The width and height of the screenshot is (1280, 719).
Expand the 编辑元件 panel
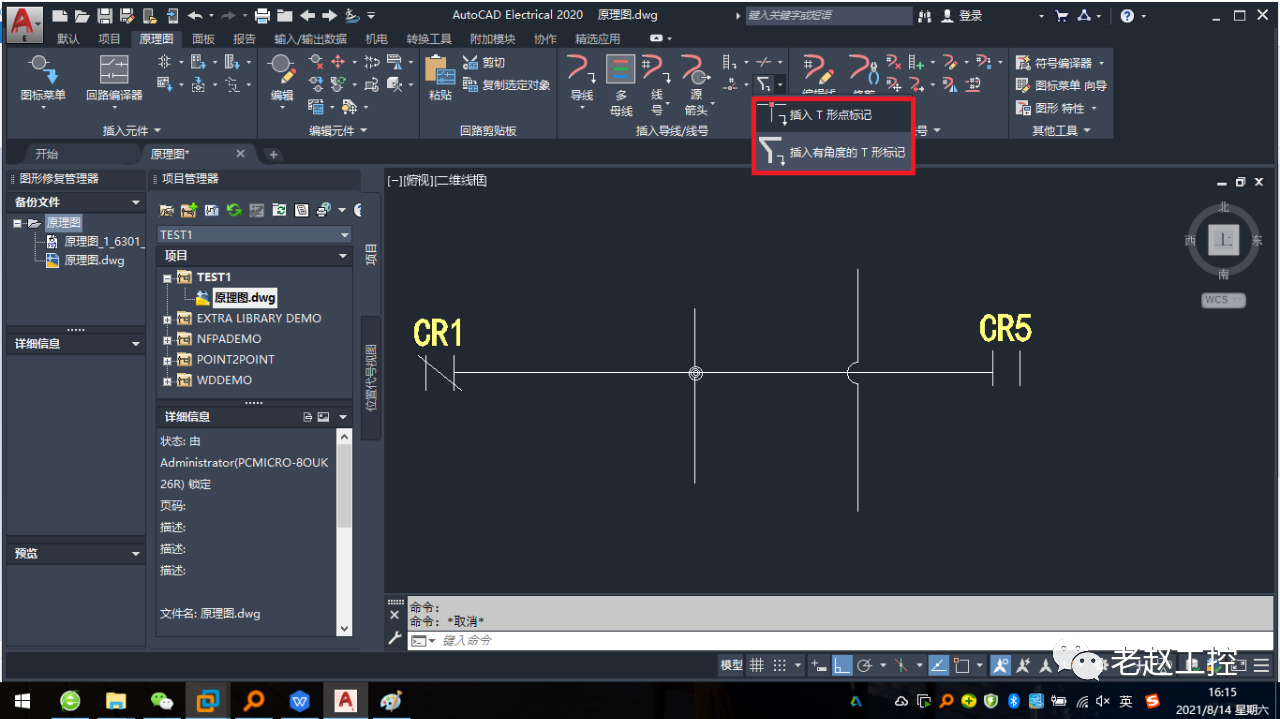pyautogui.click(x=338, y=130)
